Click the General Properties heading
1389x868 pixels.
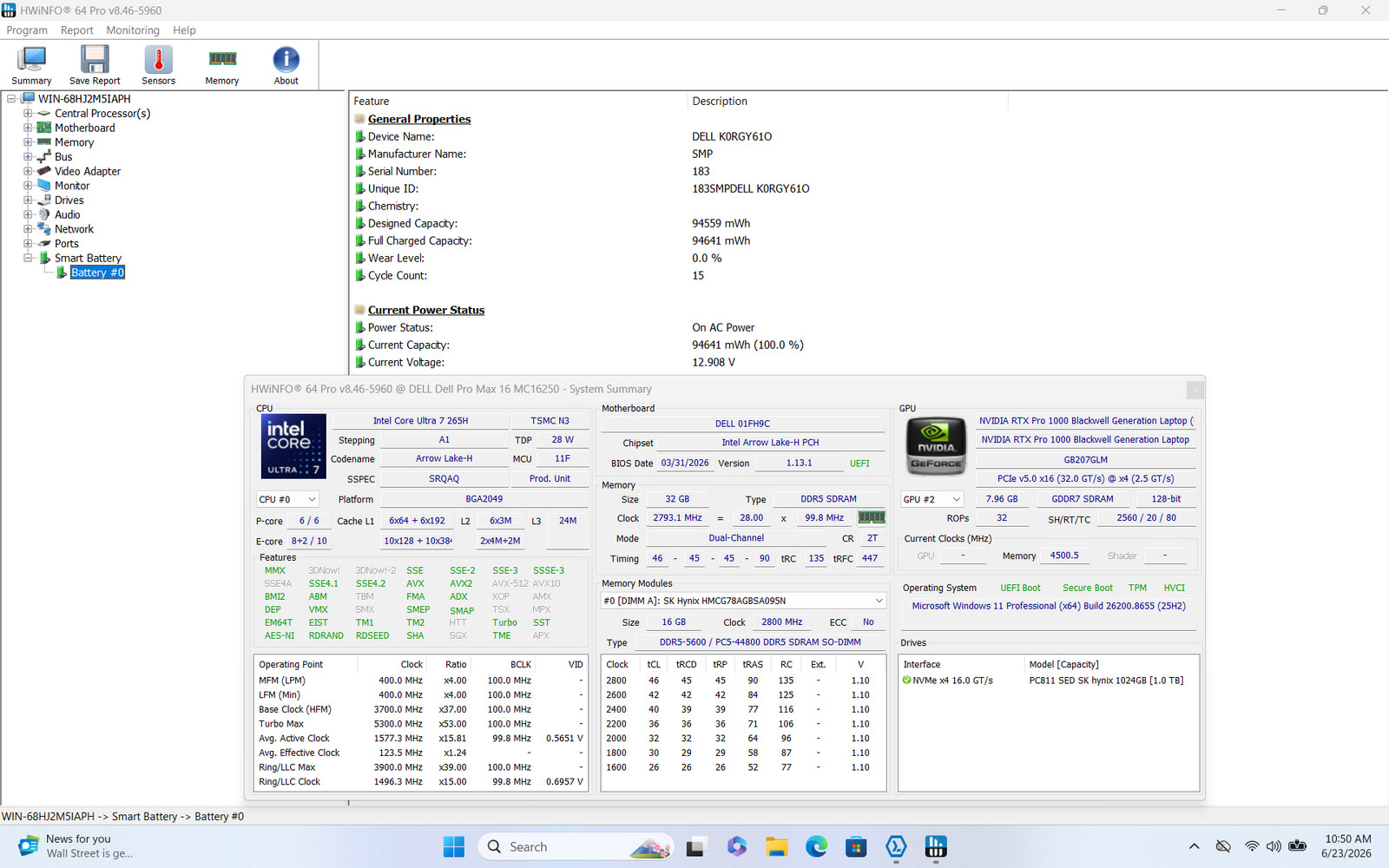tap(419, 119)
